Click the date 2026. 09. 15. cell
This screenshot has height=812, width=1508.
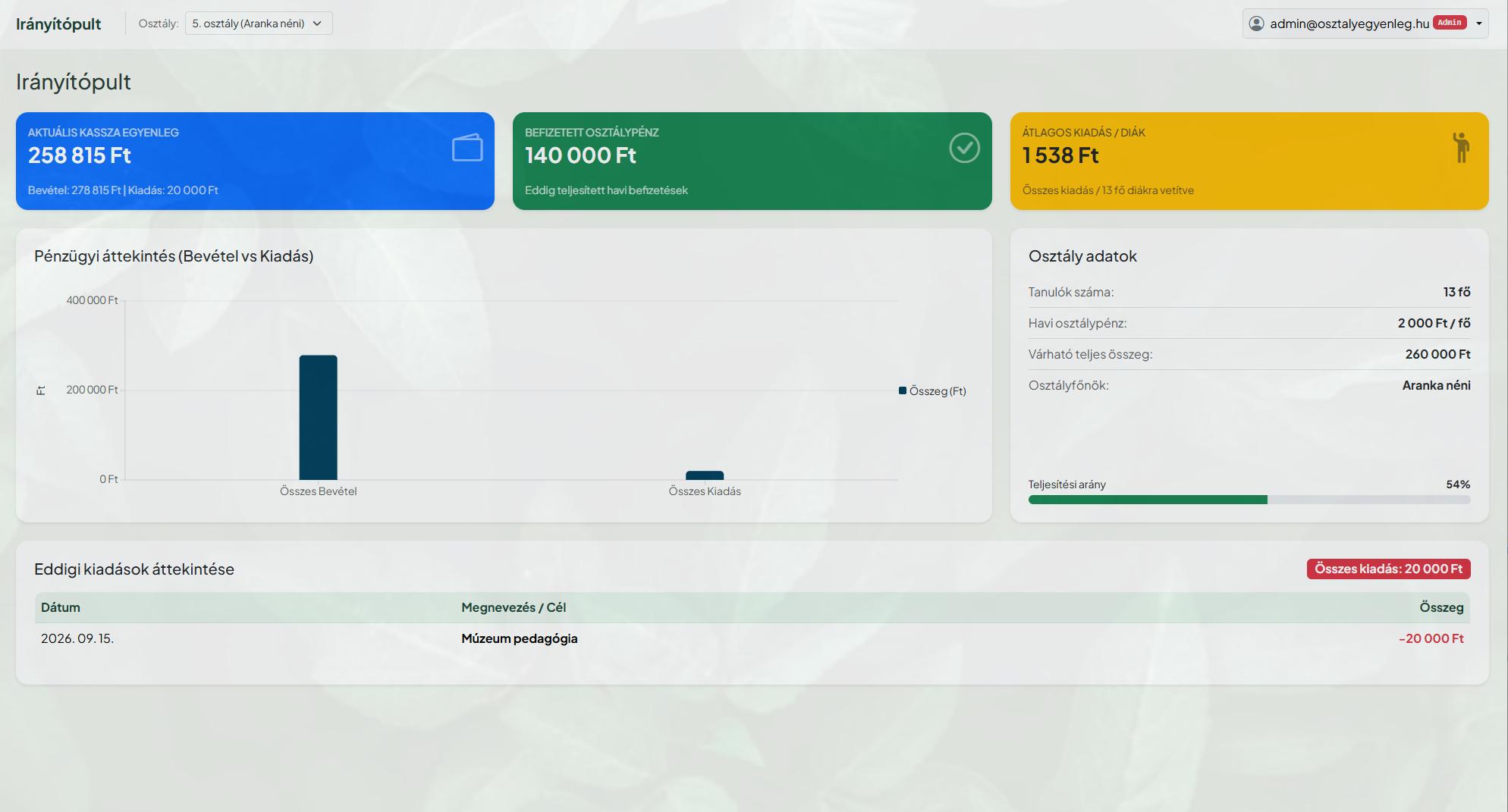77,638
